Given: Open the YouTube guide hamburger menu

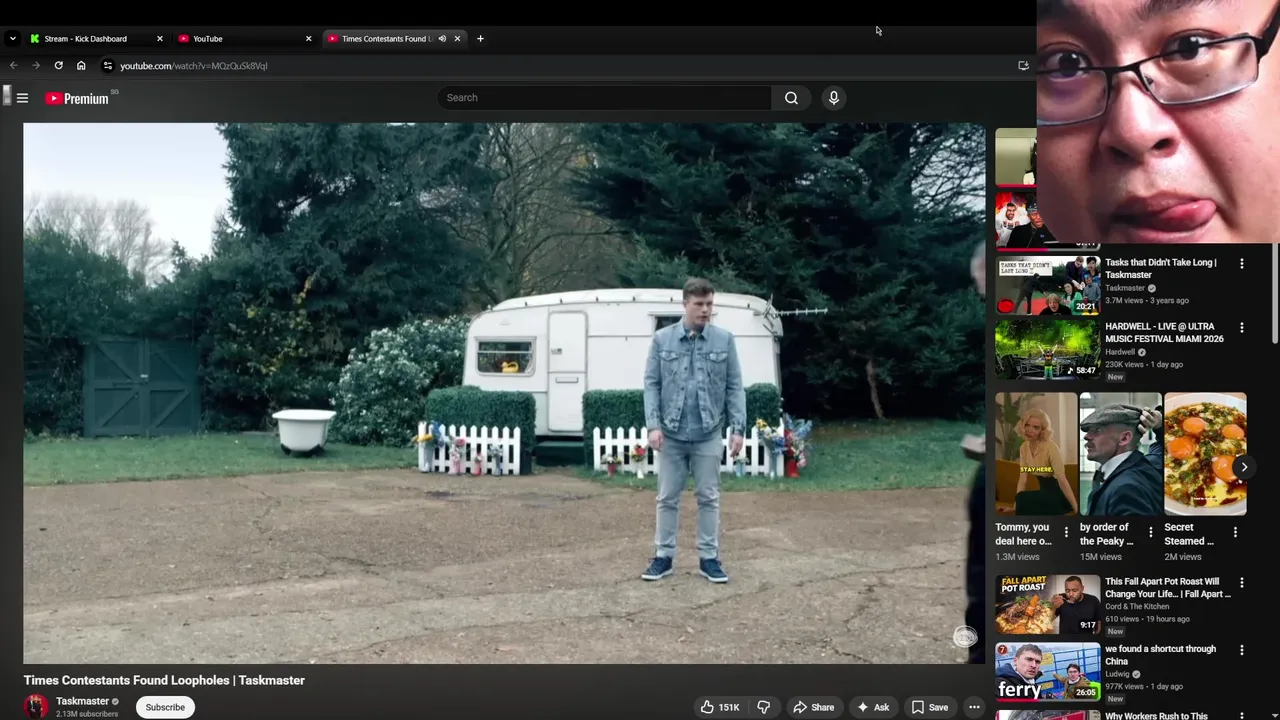Looking at the screenshot, I should [x=22, y=98].
